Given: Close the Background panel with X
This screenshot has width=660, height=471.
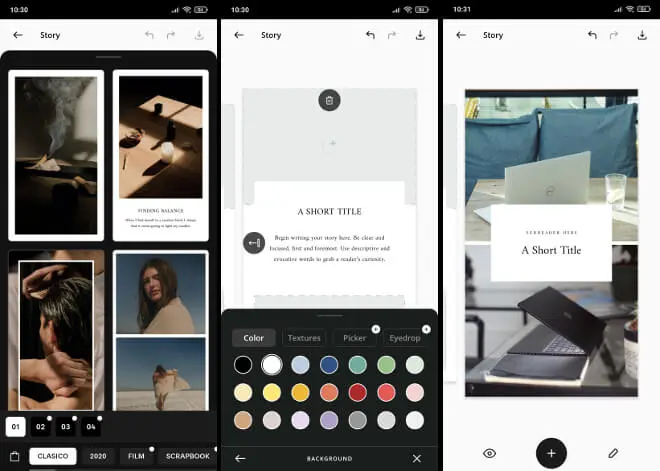Looking at the screenshot, I should tap(417, 458).
